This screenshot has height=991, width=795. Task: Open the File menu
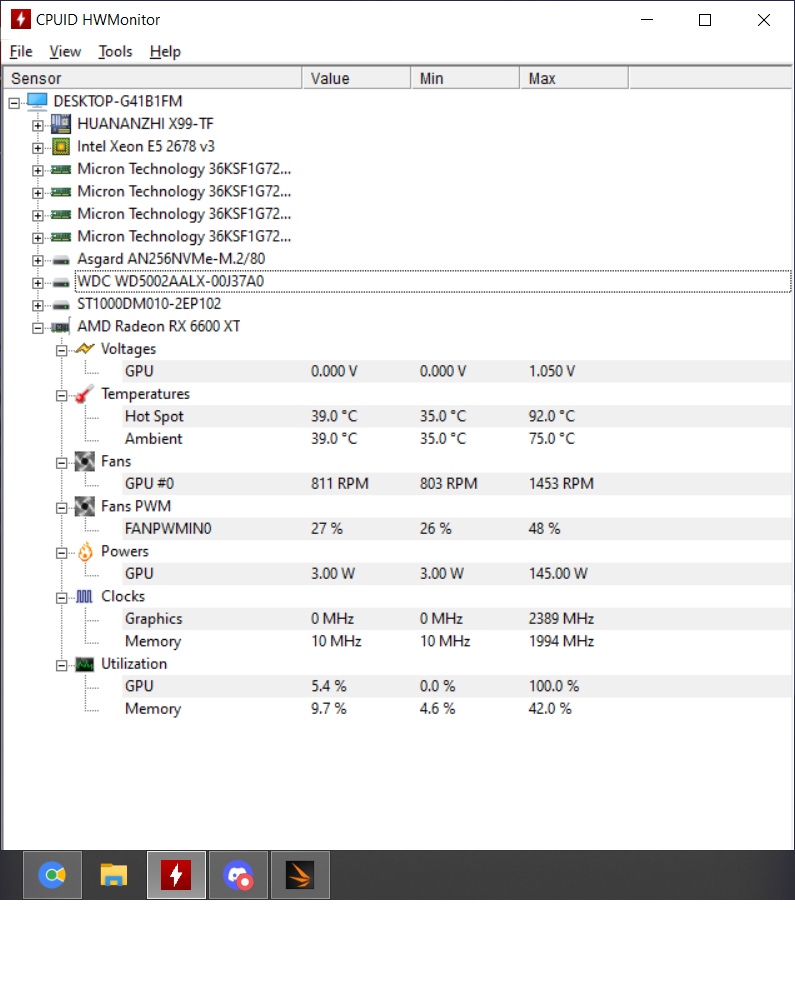[21, 51]
